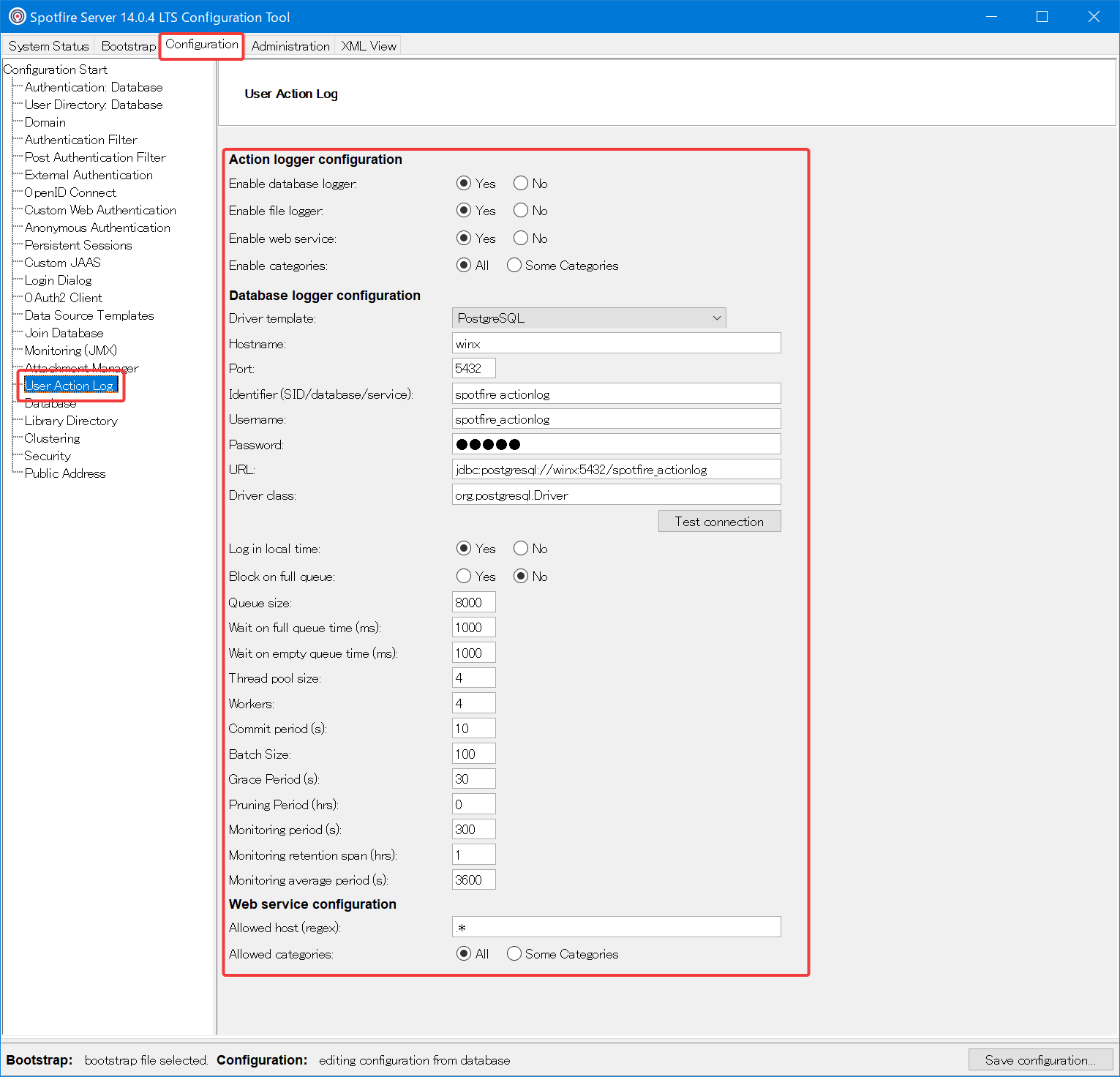Click the Queue size field
This screenshot has width=1120, height=1077.
[x=474, y=603]
